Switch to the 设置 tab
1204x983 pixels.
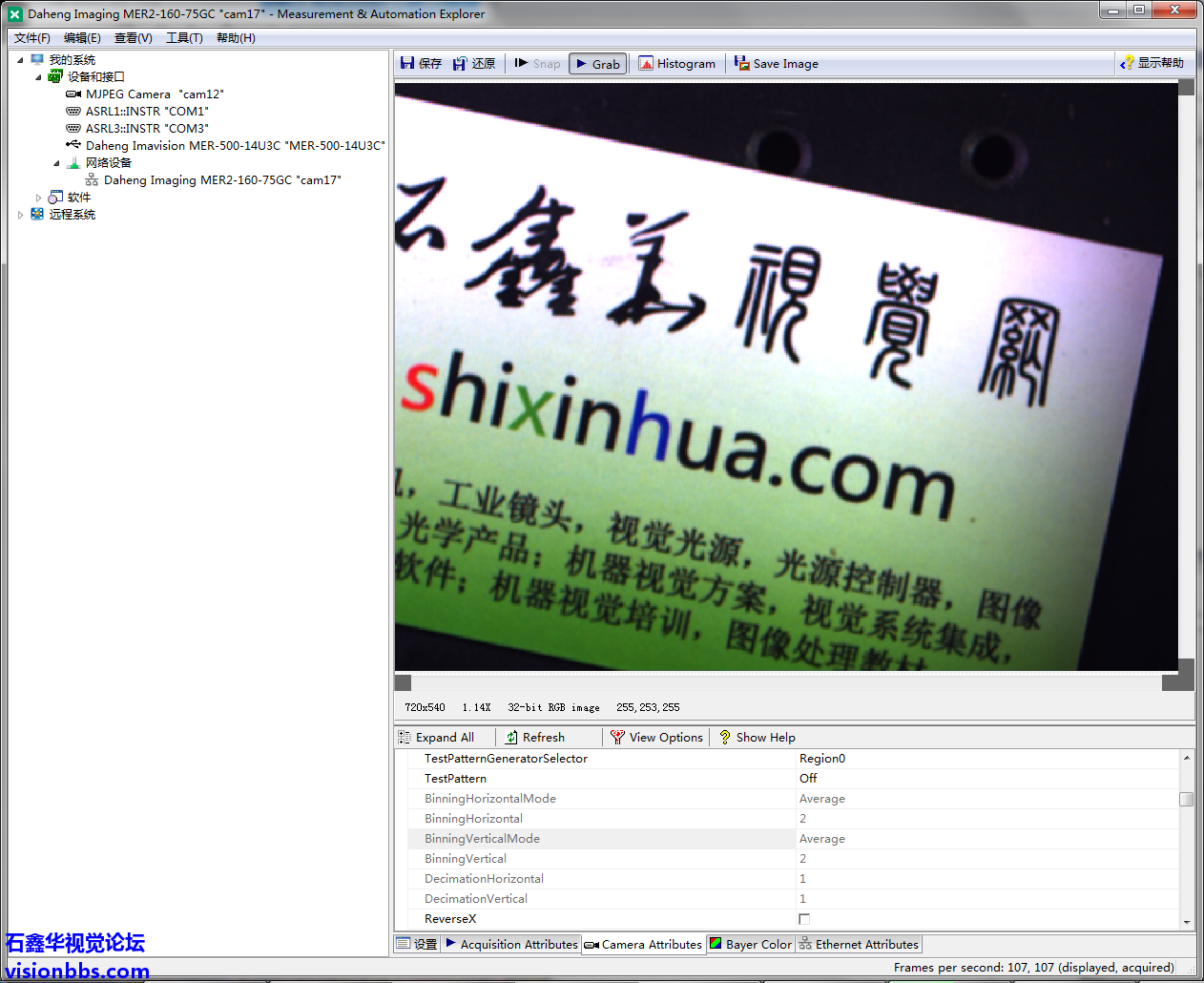tap(417, 945)
